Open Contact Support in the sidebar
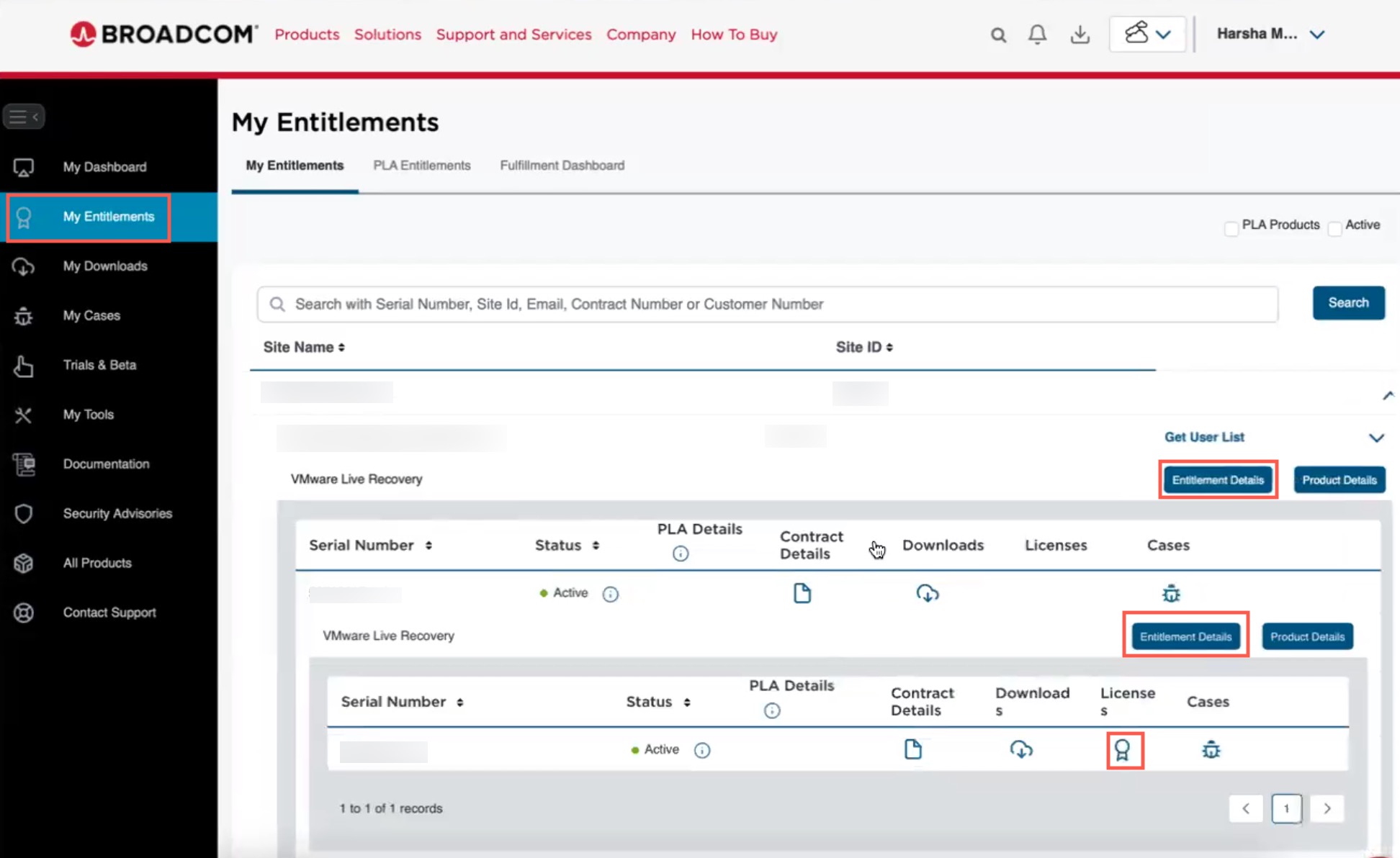The image size is (1400, 858). point(109,613)
